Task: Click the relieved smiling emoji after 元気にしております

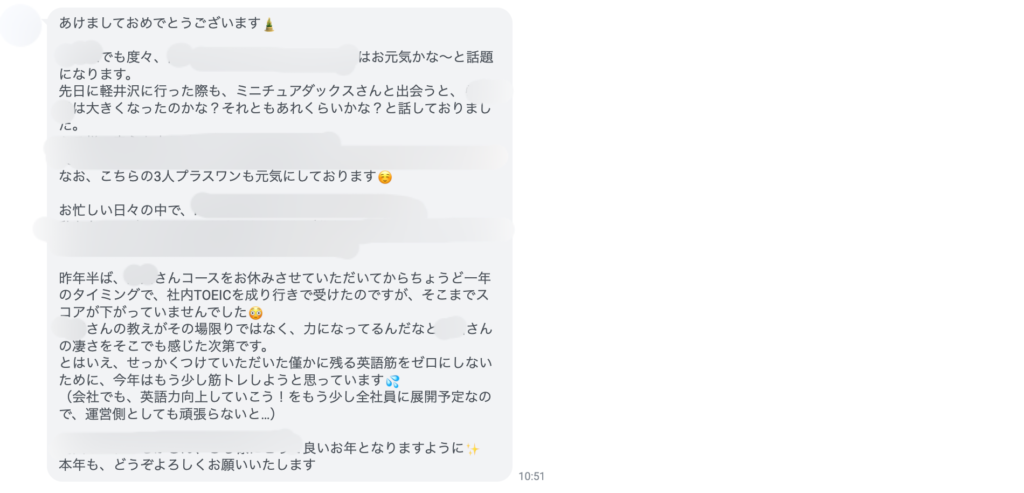Action: 385,176
